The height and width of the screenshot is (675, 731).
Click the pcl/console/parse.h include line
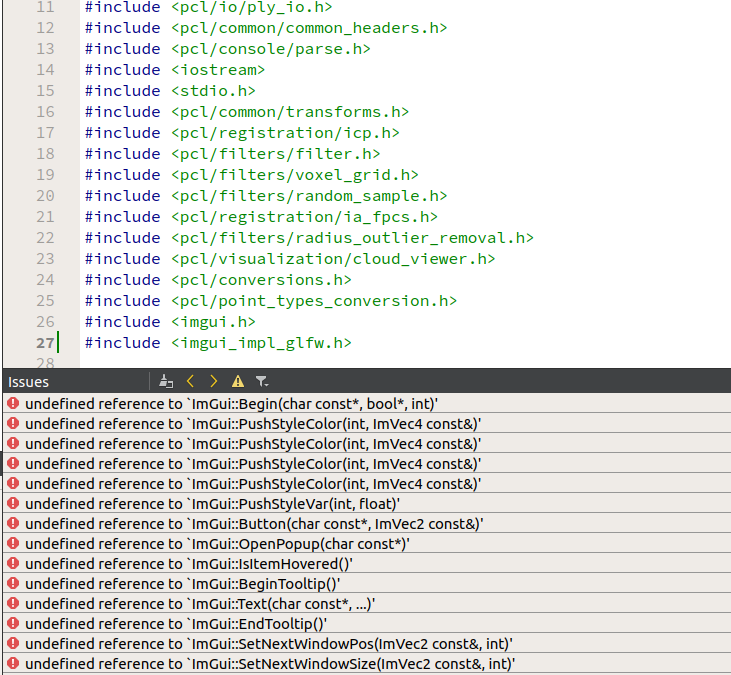(228, 49)
